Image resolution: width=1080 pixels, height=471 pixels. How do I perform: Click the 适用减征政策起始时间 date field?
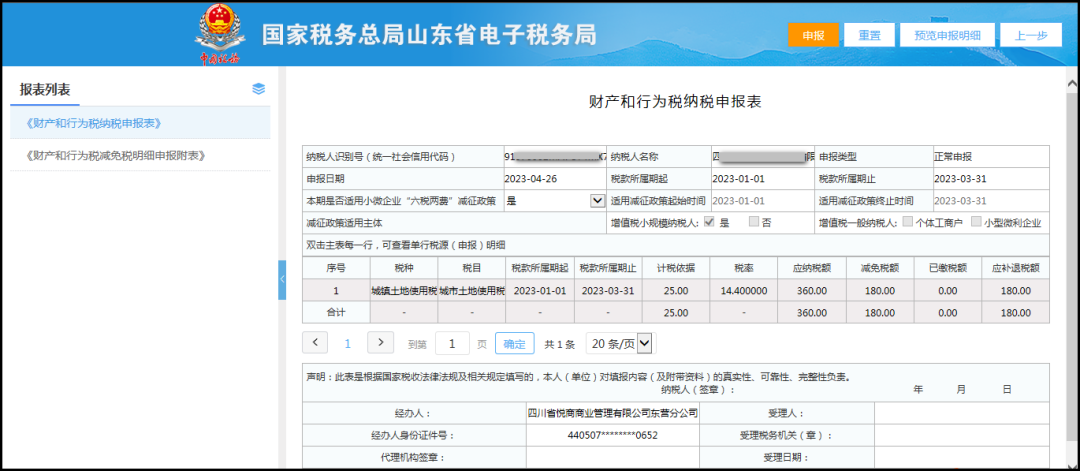pos(760,200)
